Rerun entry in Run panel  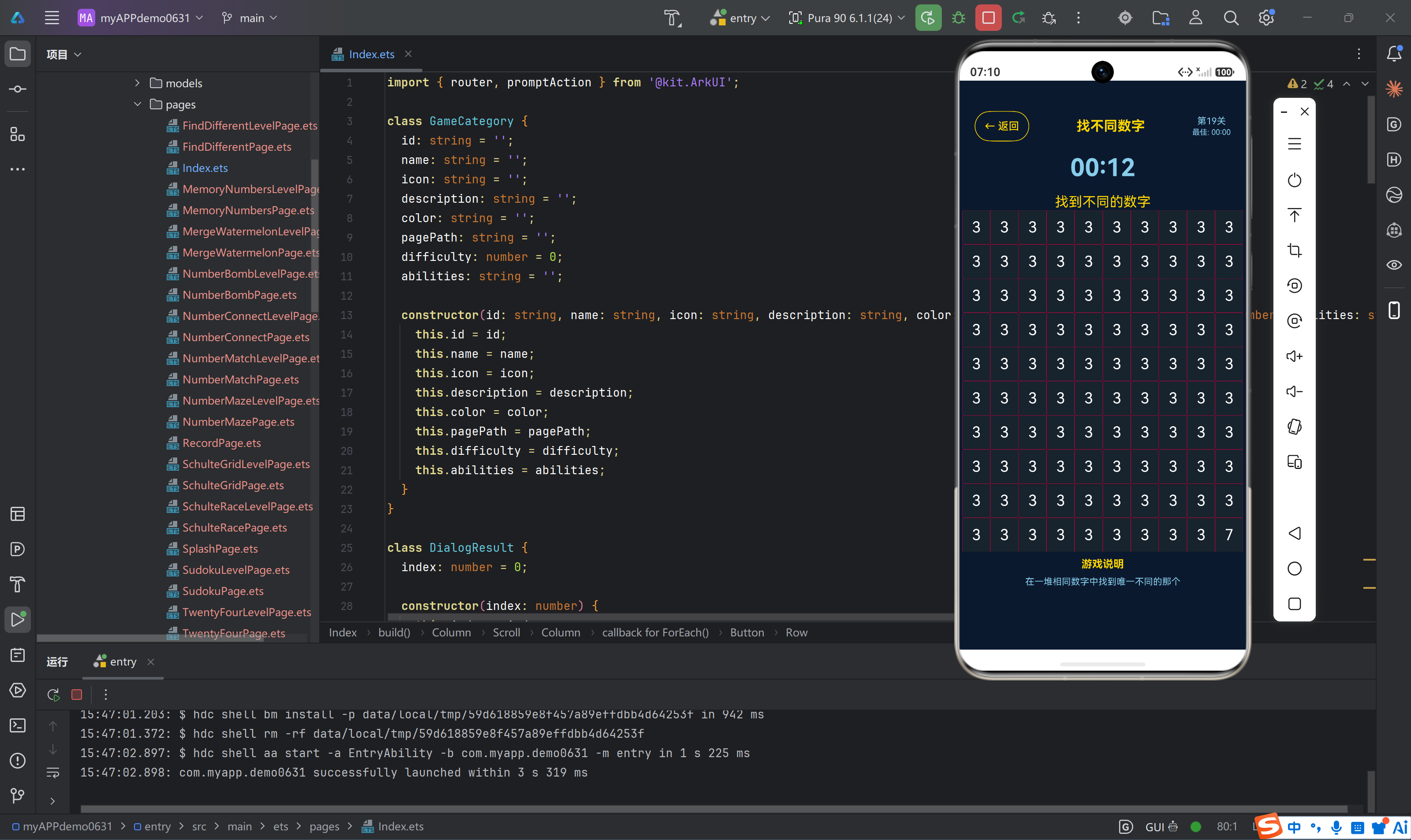coord(53,695)
